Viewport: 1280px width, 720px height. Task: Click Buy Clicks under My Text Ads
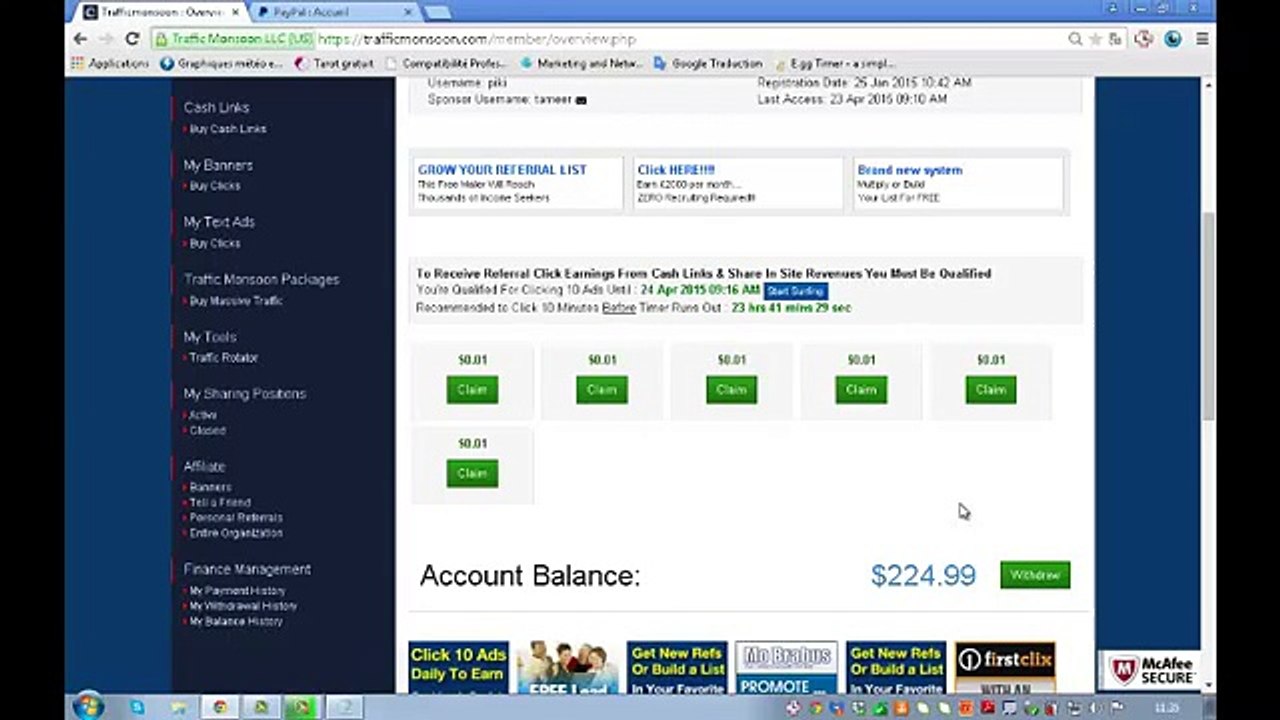pyautogui.click(x=215, y=243)
